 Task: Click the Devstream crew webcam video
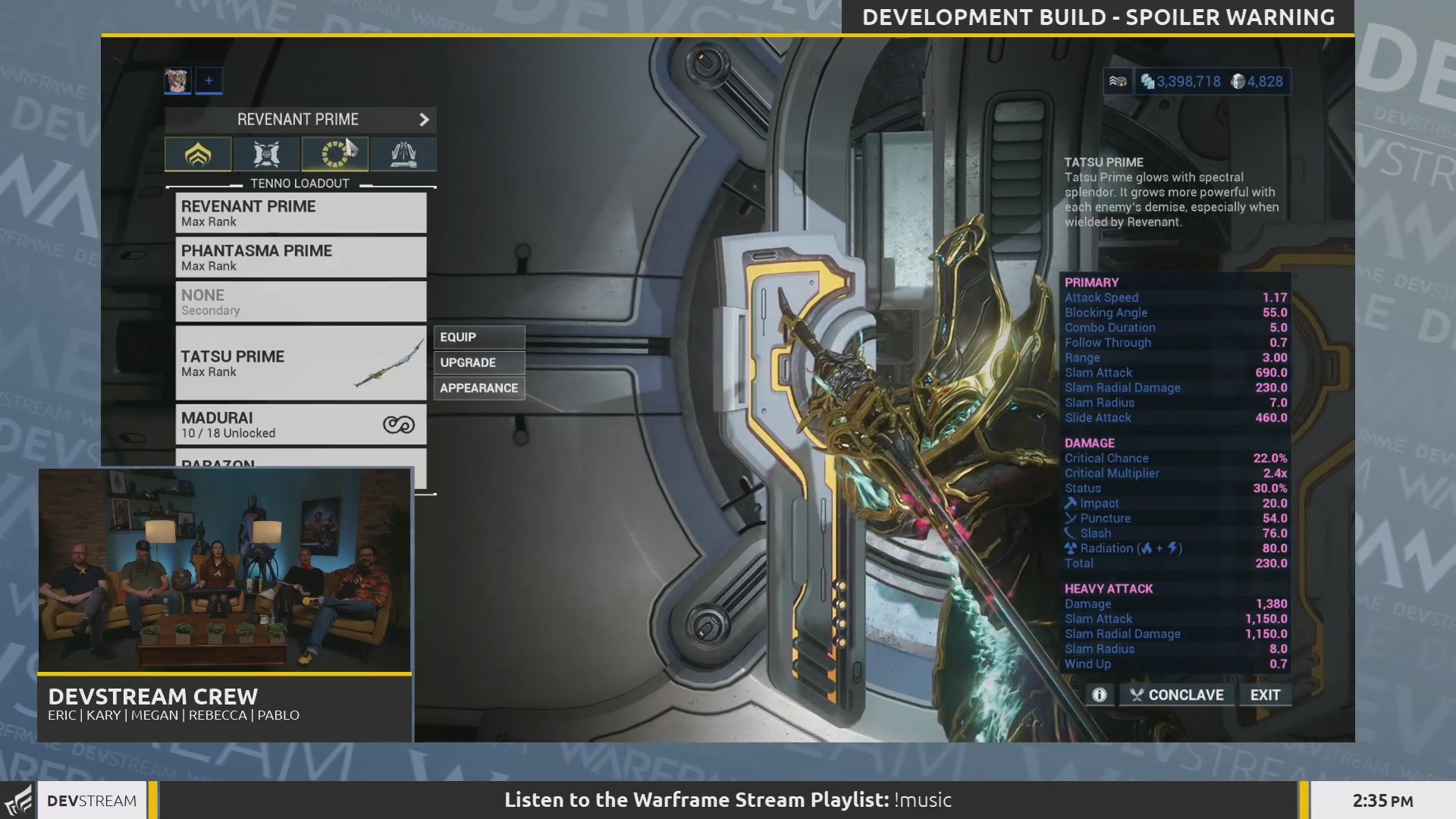pos(224,570)
